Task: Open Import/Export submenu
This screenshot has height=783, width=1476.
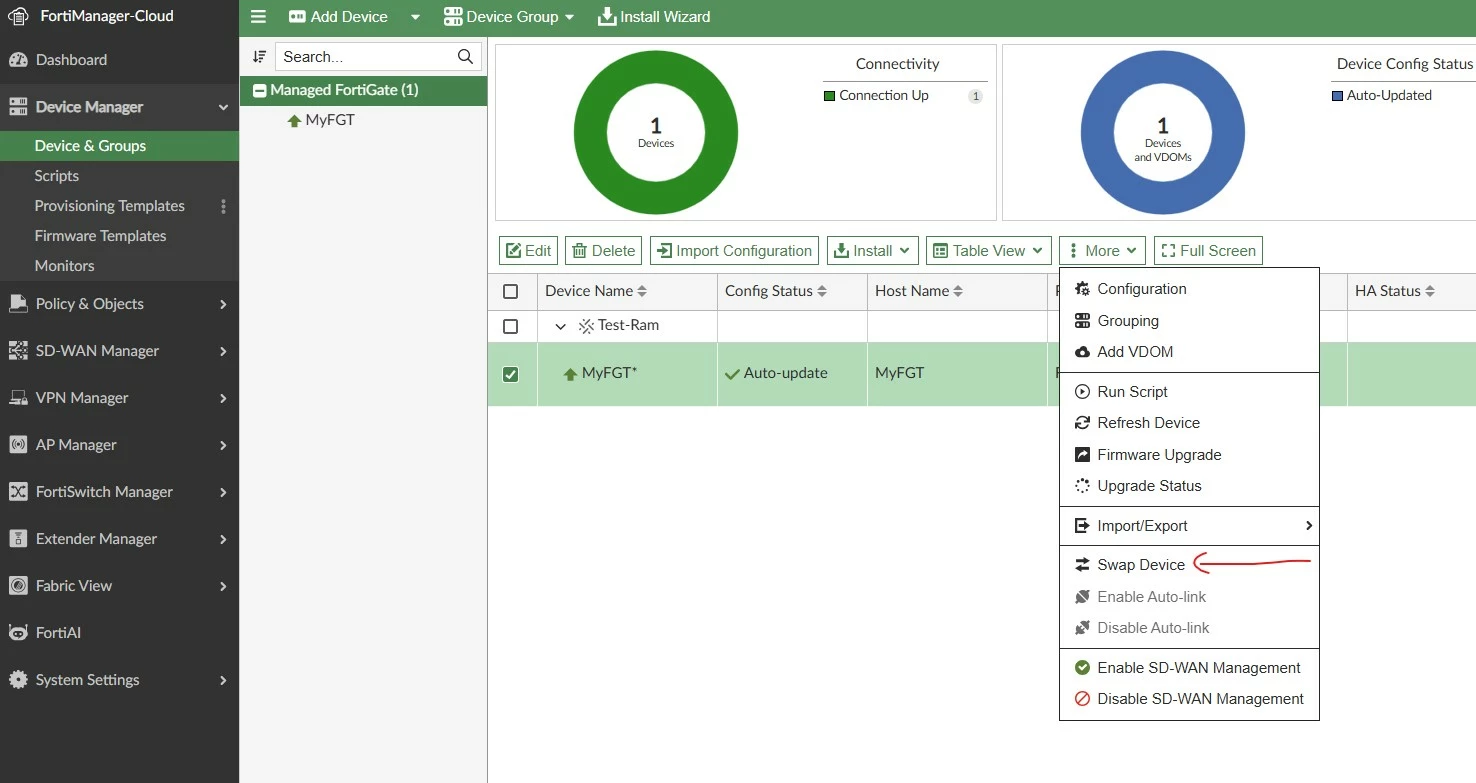Action: (x=1189, y=526)
